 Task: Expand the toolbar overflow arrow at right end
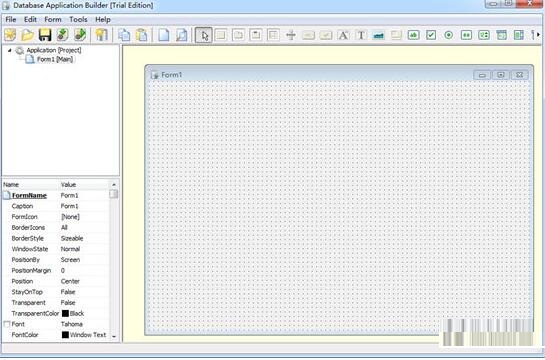click(539, 35)
